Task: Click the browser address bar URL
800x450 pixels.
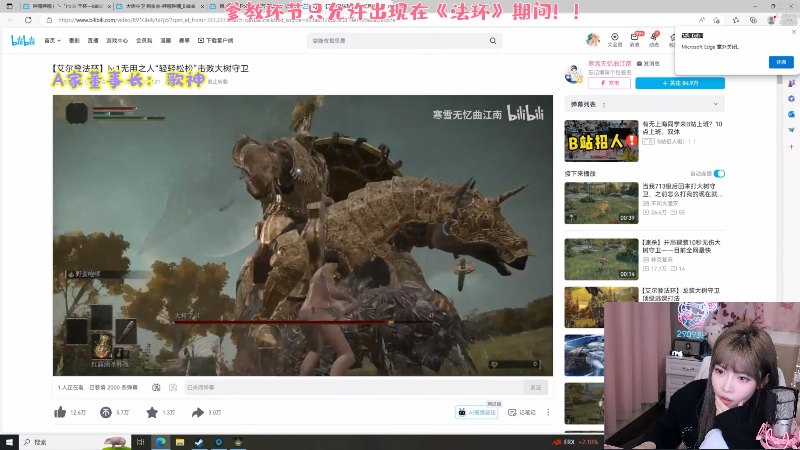Action: point(227,20)
